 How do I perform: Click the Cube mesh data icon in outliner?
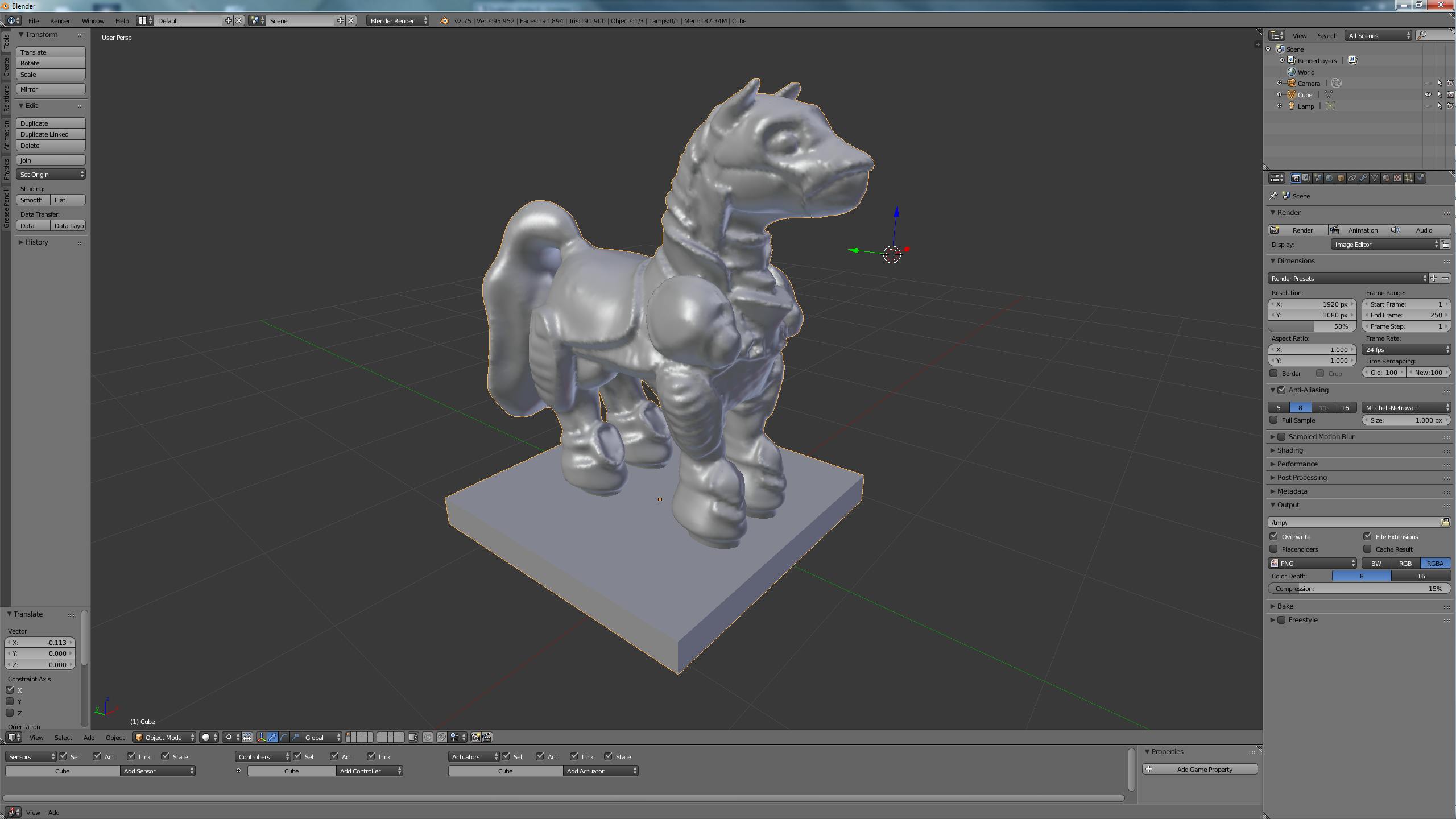coord(1329,94)
